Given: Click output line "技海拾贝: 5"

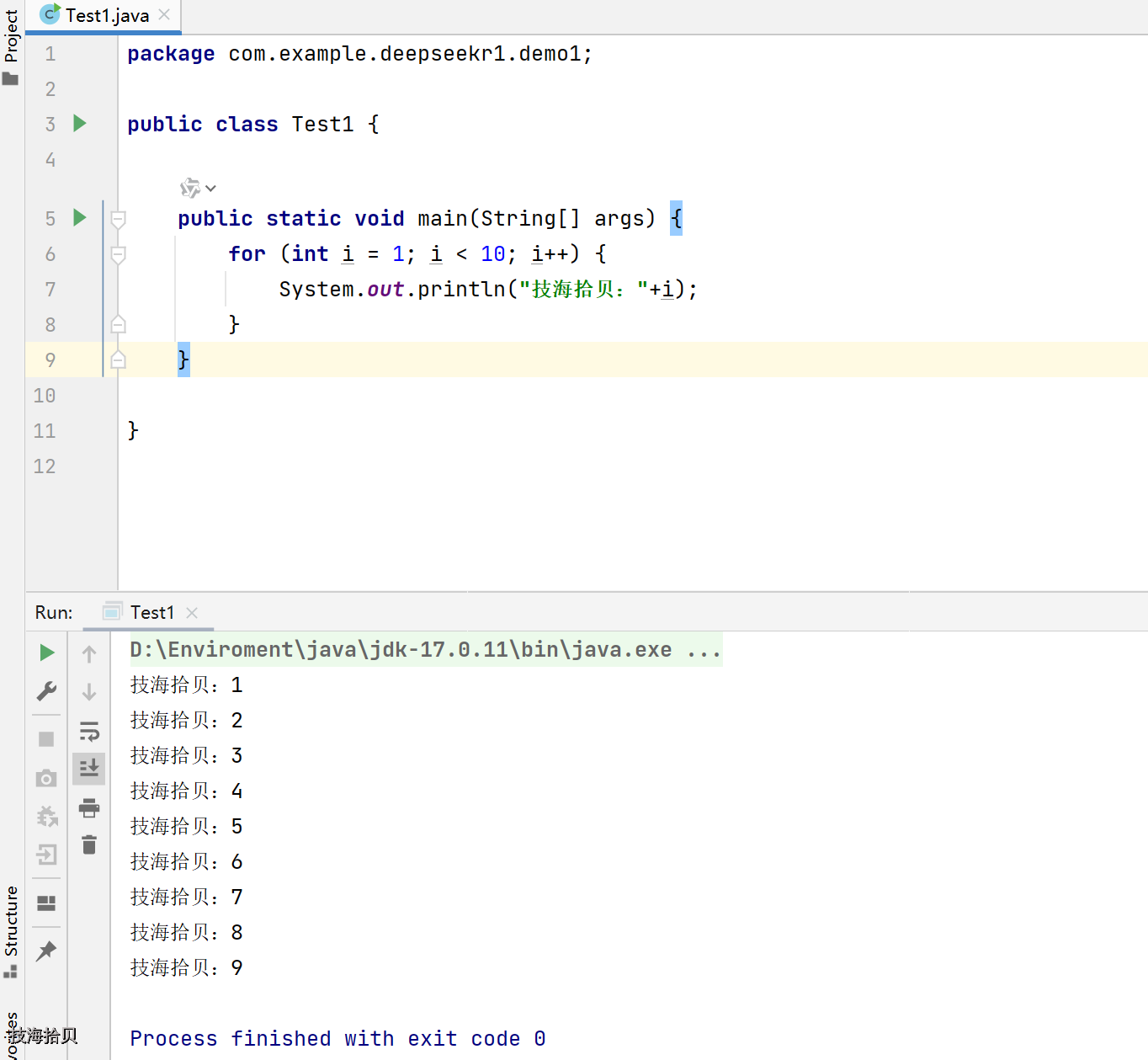Looking at the screenshot, I should 186,827.
